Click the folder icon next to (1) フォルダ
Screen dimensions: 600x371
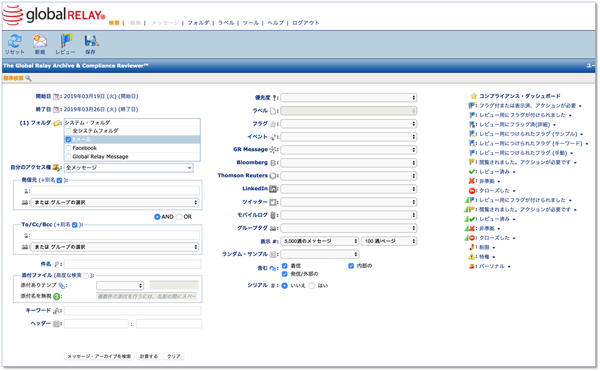(57, 123)
